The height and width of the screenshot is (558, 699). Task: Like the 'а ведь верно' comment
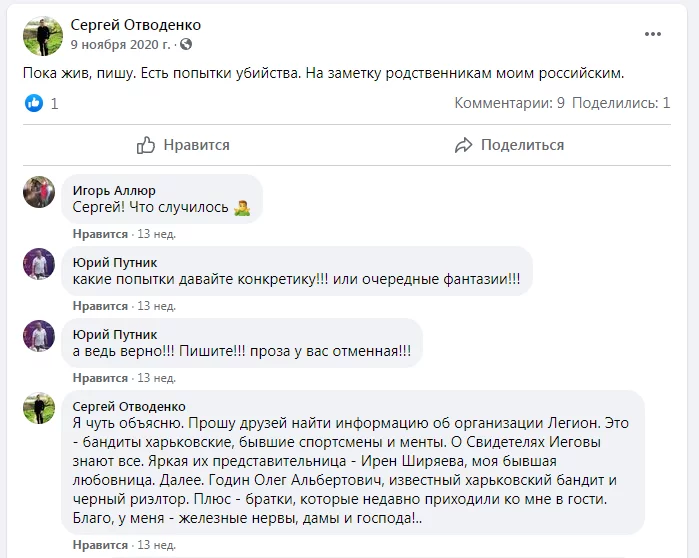point(100,378)
